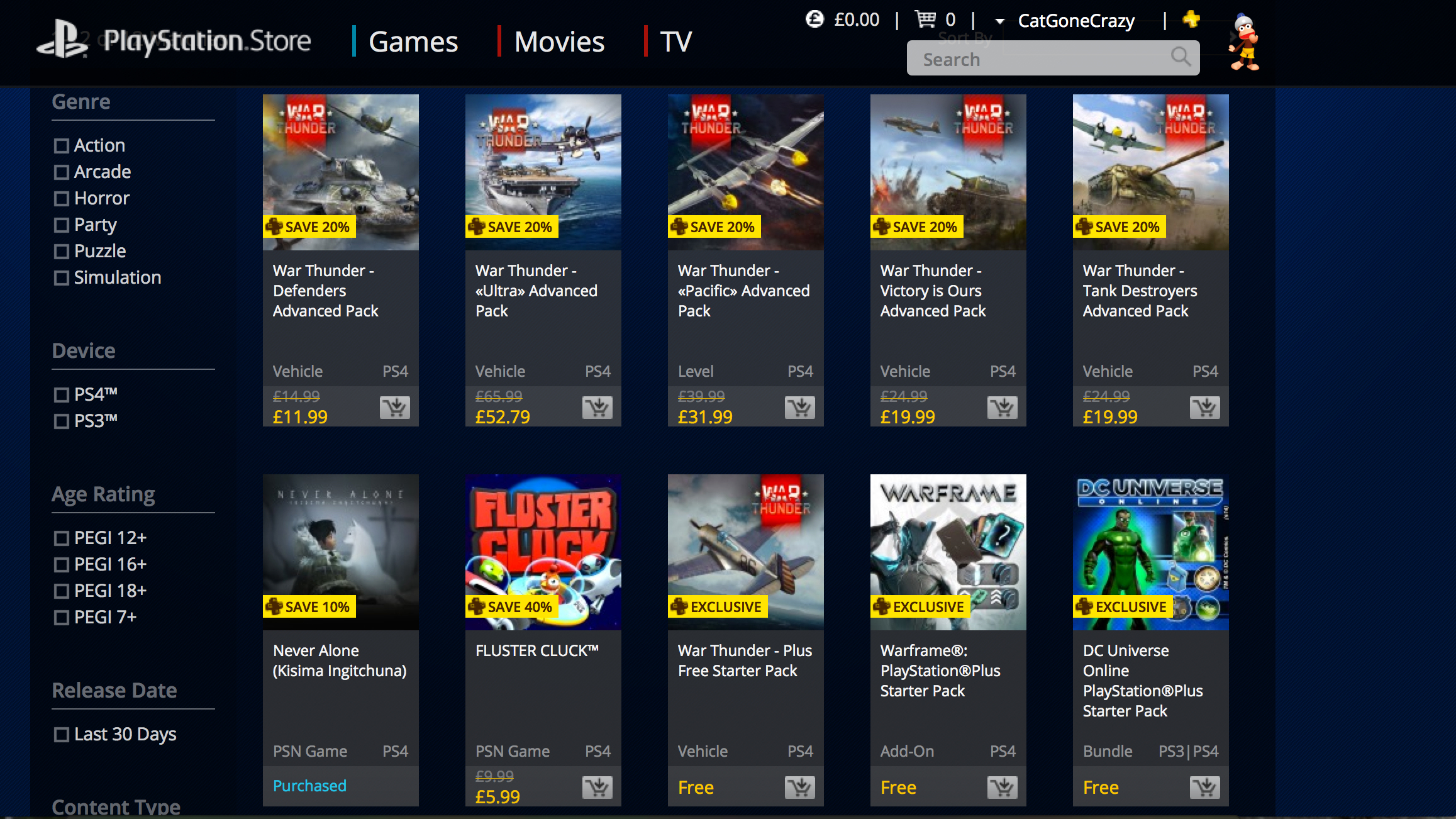The height and width of the screenshot is (819, 1456).
Task: Click the Genre filter heading
Action: tap(81, 101)
